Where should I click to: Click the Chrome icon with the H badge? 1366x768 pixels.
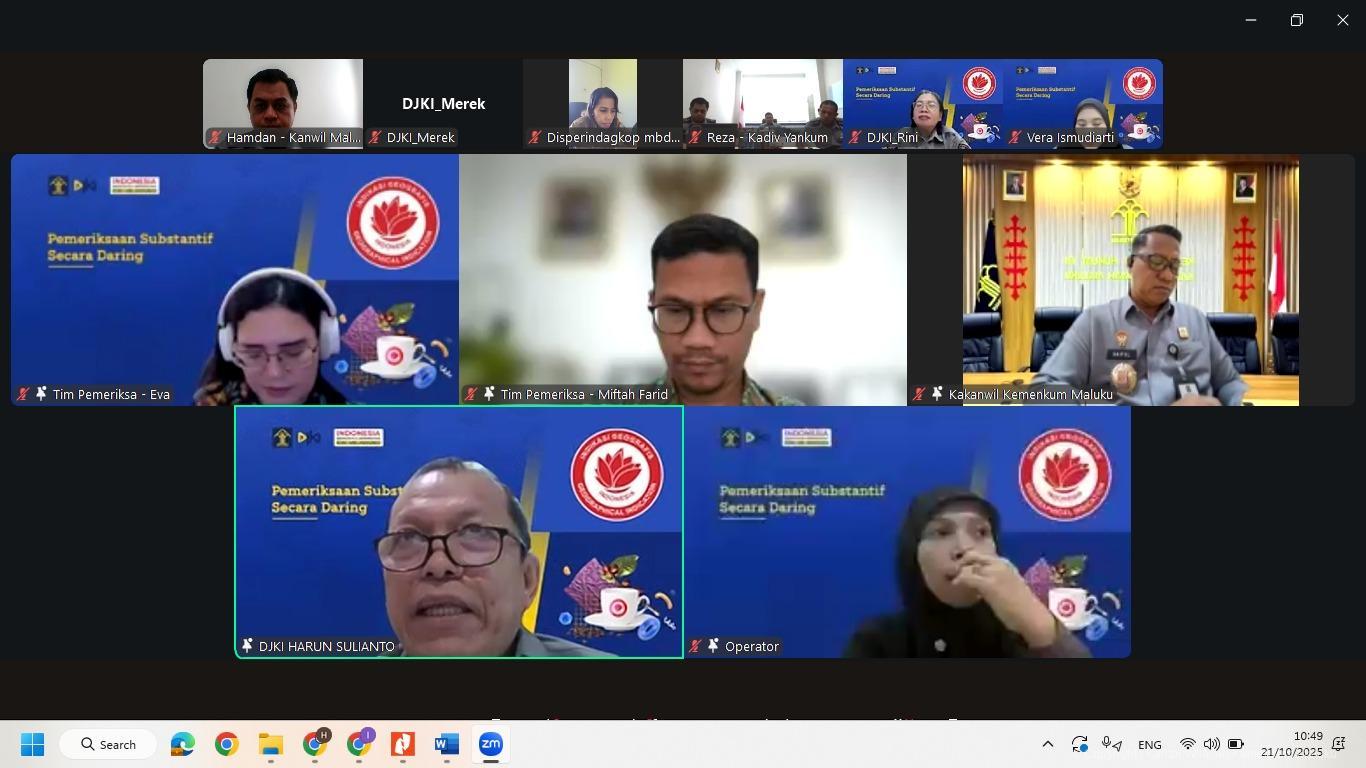point(316,745)
